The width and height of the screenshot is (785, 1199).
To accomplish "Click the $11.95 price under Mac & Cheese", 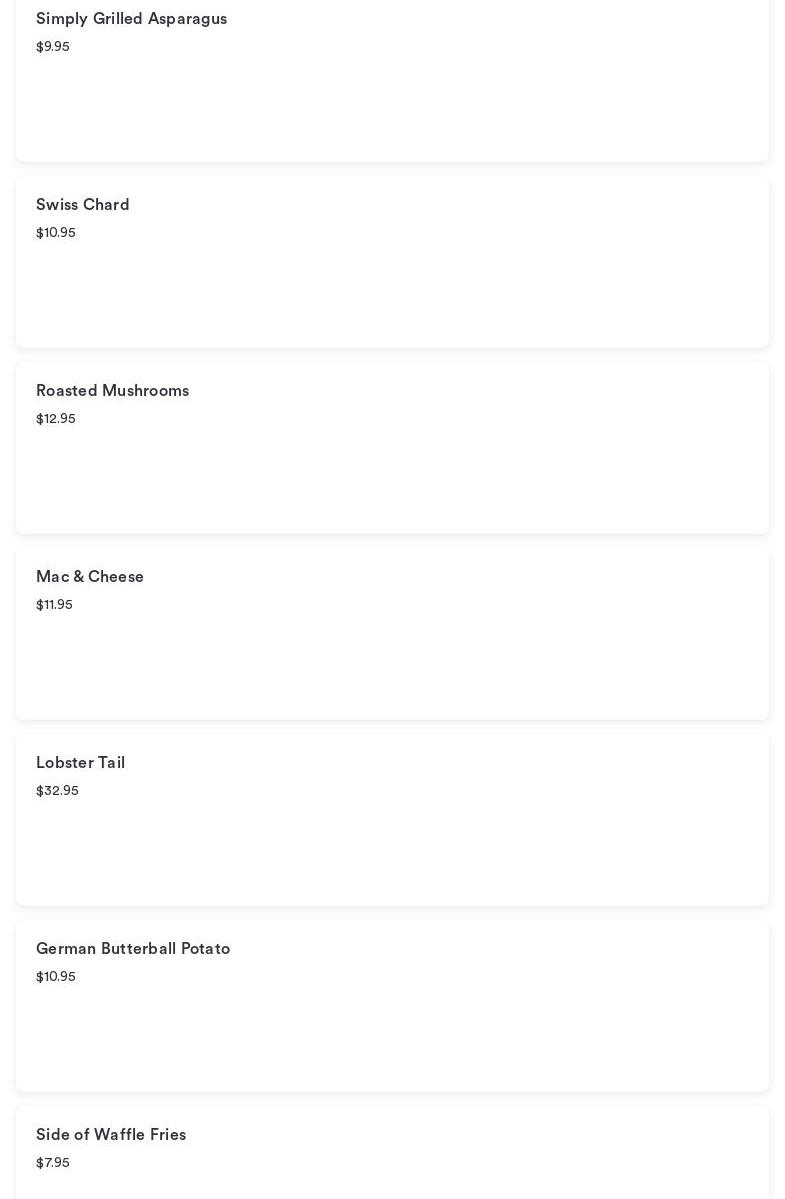I will [x=54, y=605].
